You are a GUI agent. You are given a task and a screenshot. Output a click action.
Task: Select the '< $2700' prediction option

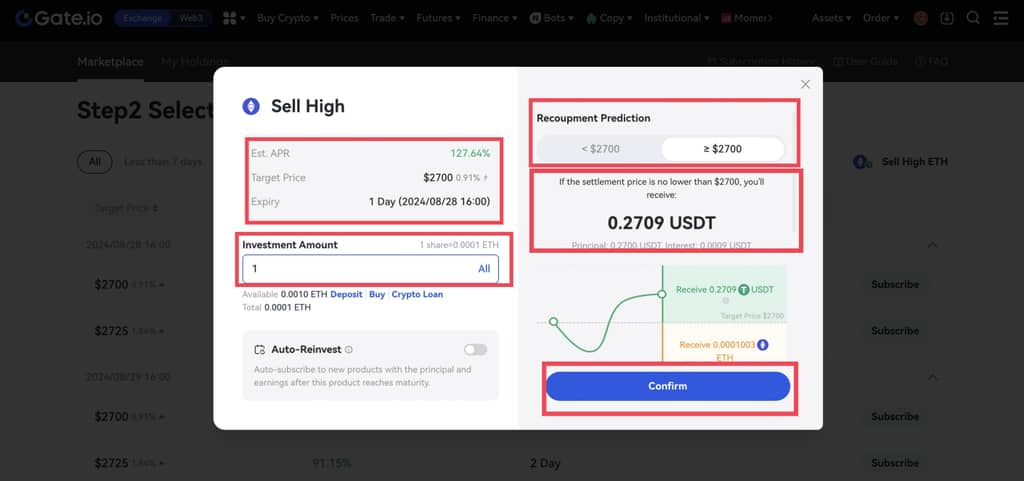coord(600,149)
